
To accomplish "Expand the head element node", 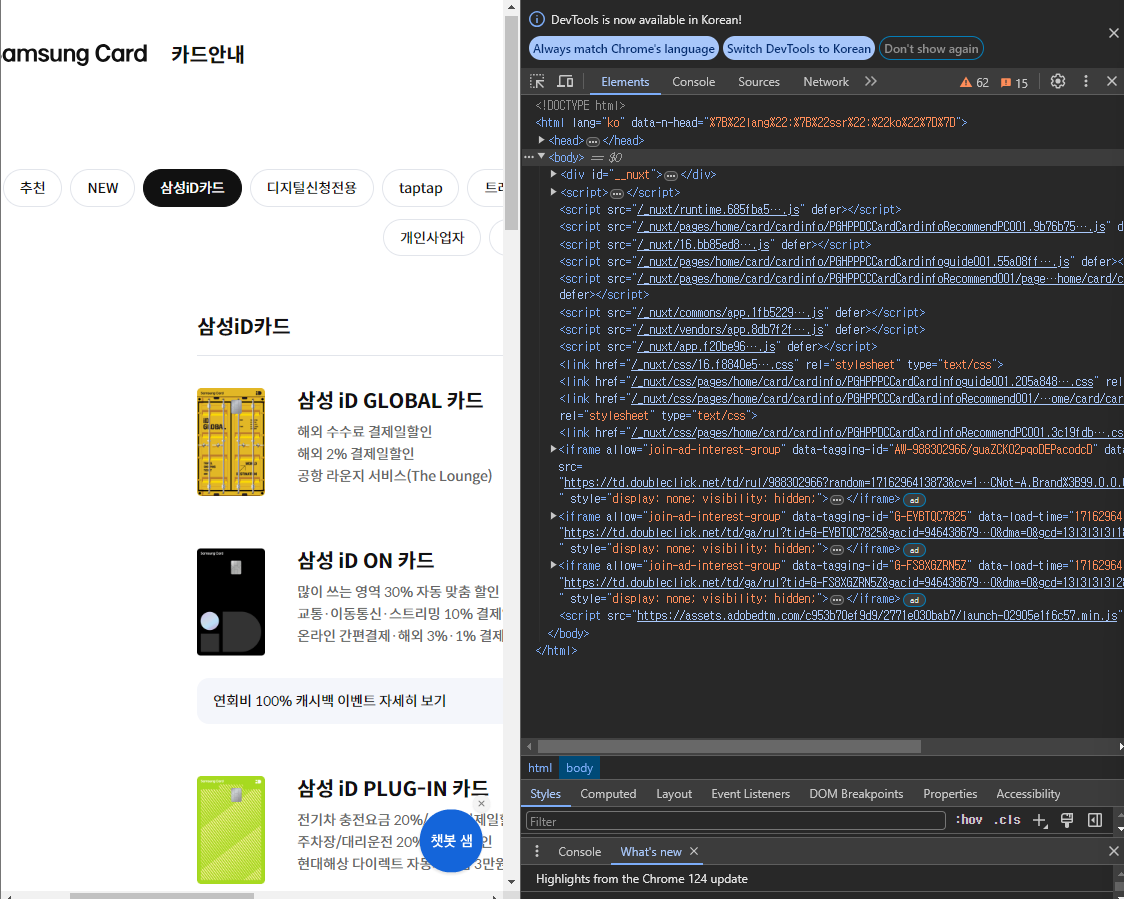I will pyautogui.click(x=542, y=140).
